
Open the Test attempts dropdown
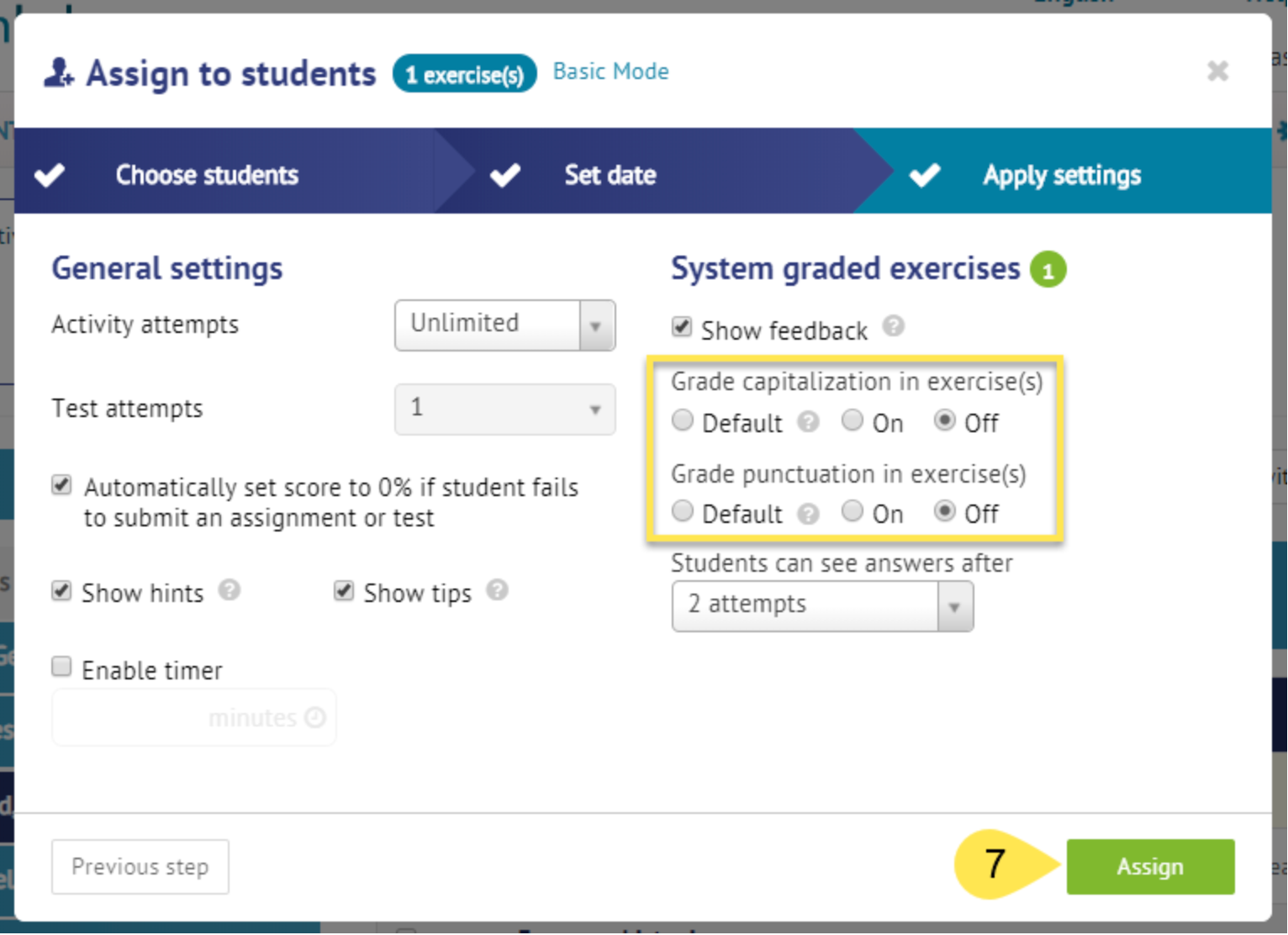point(504,409)
